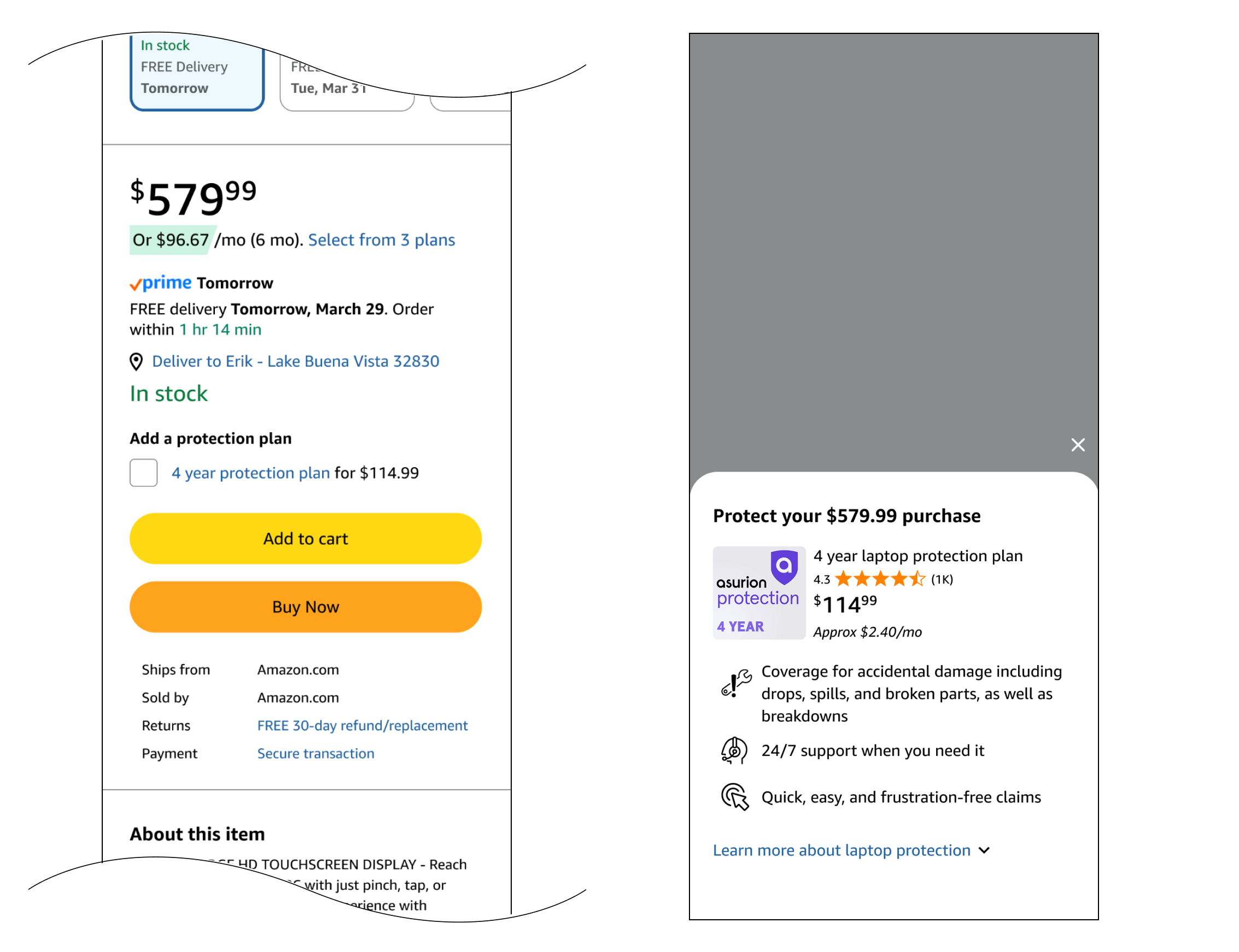Click the Add to cart button

(306, 538)
